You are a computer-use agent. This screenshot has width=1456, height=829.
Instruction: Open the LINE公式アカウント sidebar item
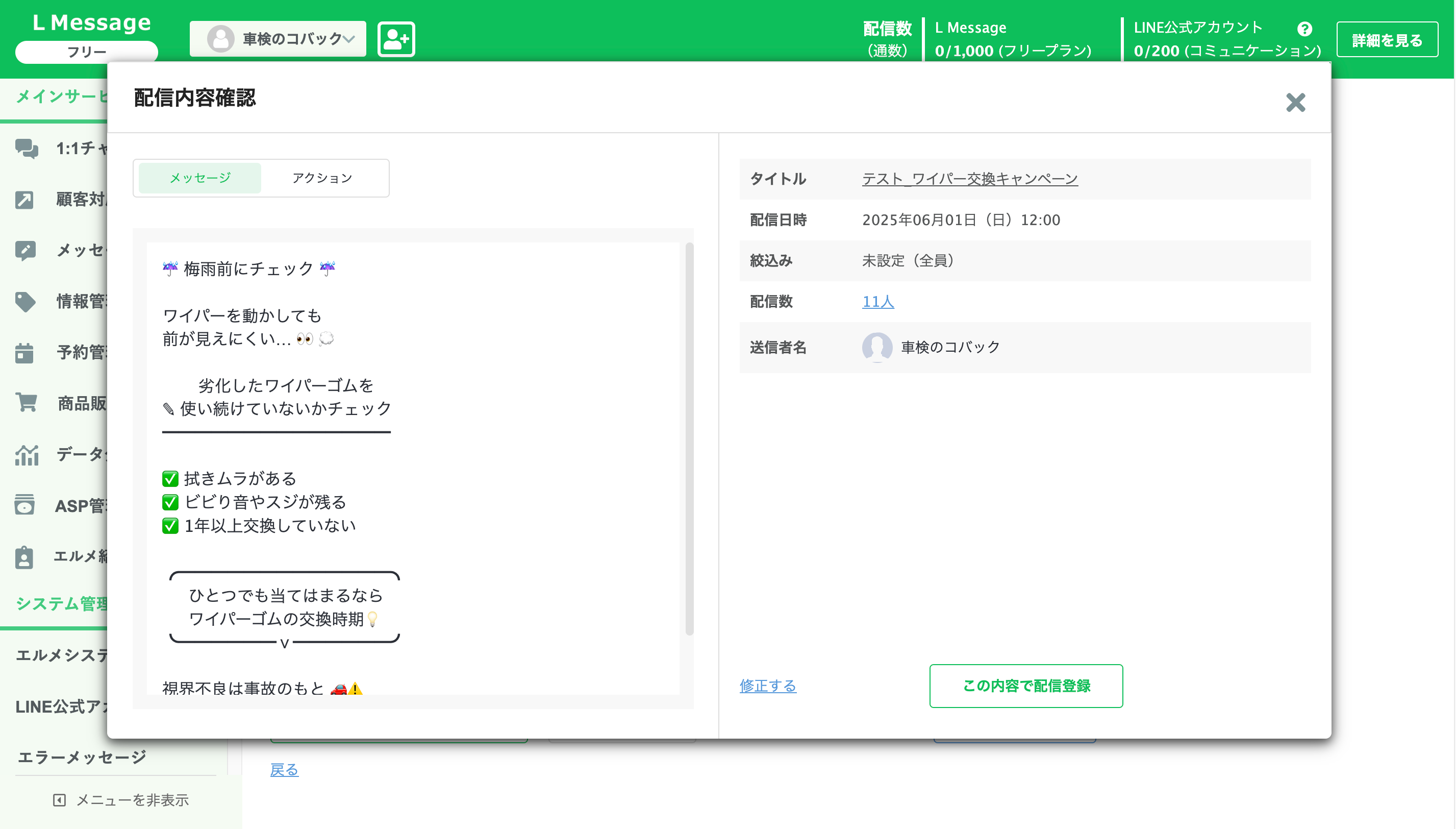61,706
